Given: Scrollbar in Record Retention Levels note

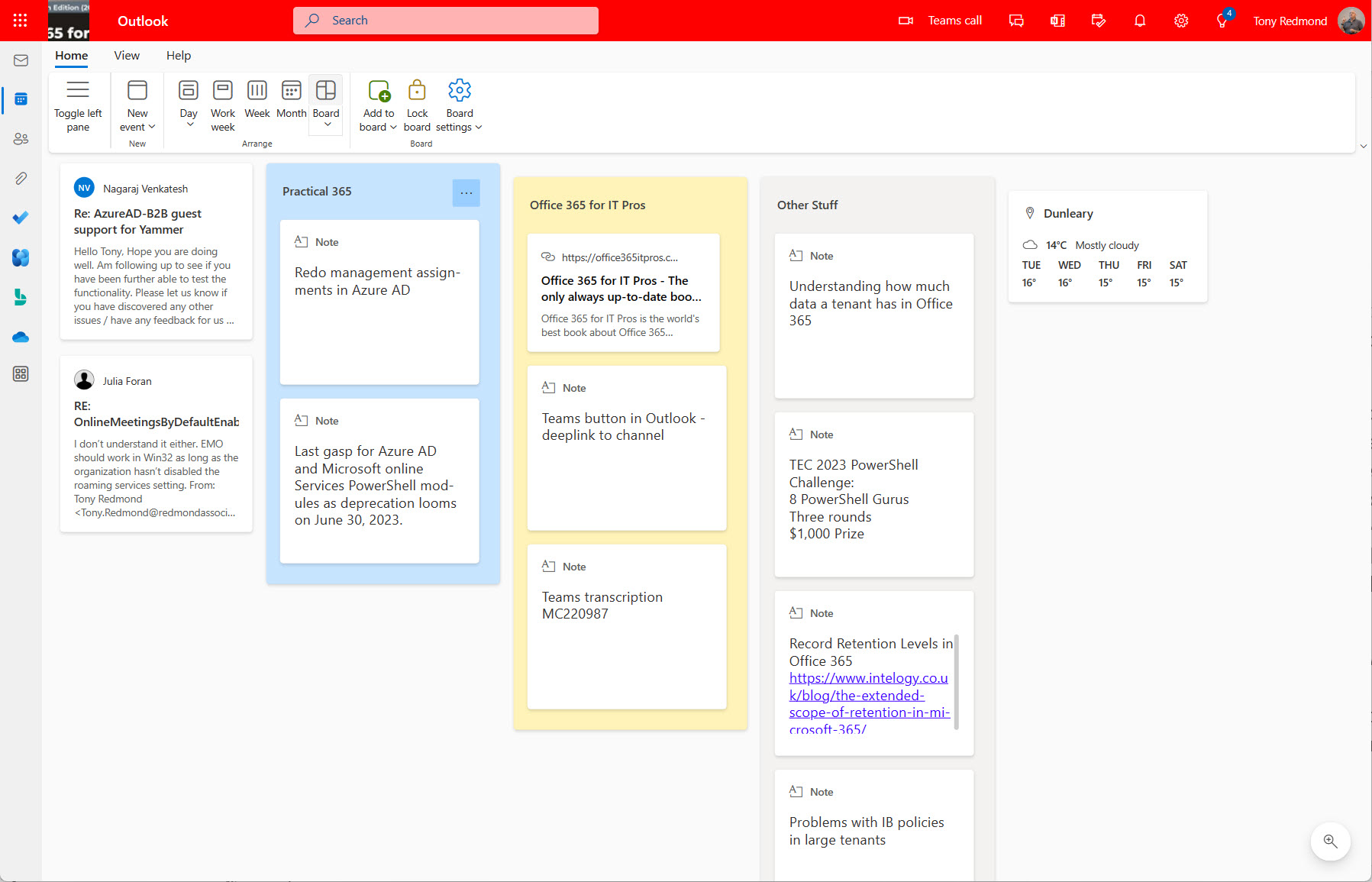Looking at the screenshot, I should point(957,682).
